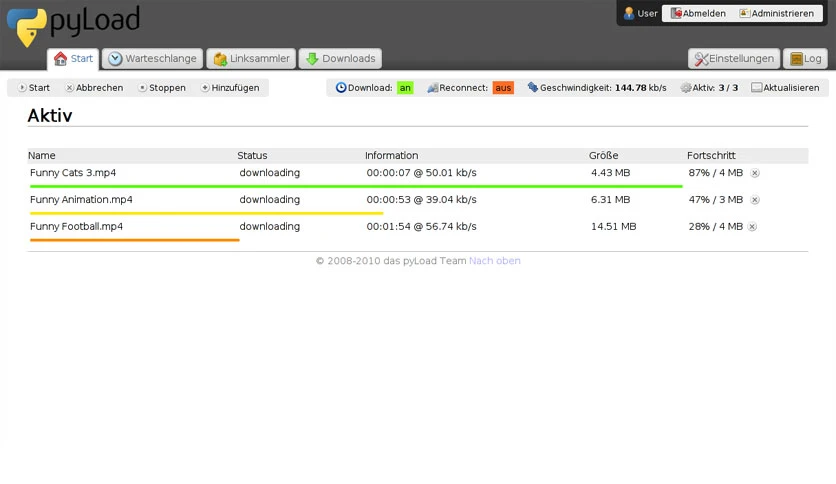Open Einstellungen settings tab
The image size is (836, 484).
click(734, 59)
